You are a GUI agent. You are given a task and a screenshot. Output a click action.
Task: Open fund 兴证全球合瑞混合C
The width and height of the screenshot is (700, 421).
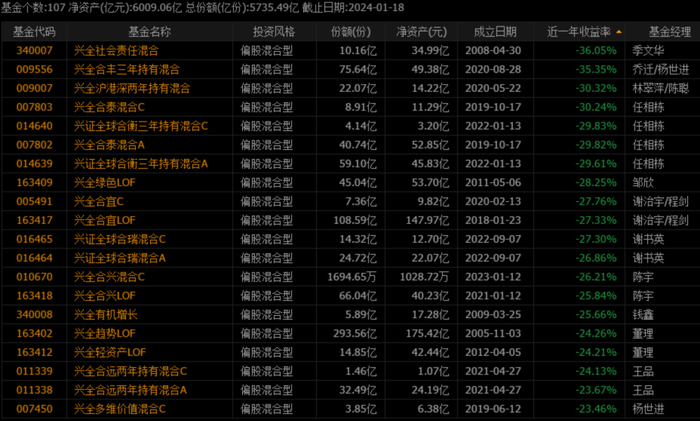[120, 239]
